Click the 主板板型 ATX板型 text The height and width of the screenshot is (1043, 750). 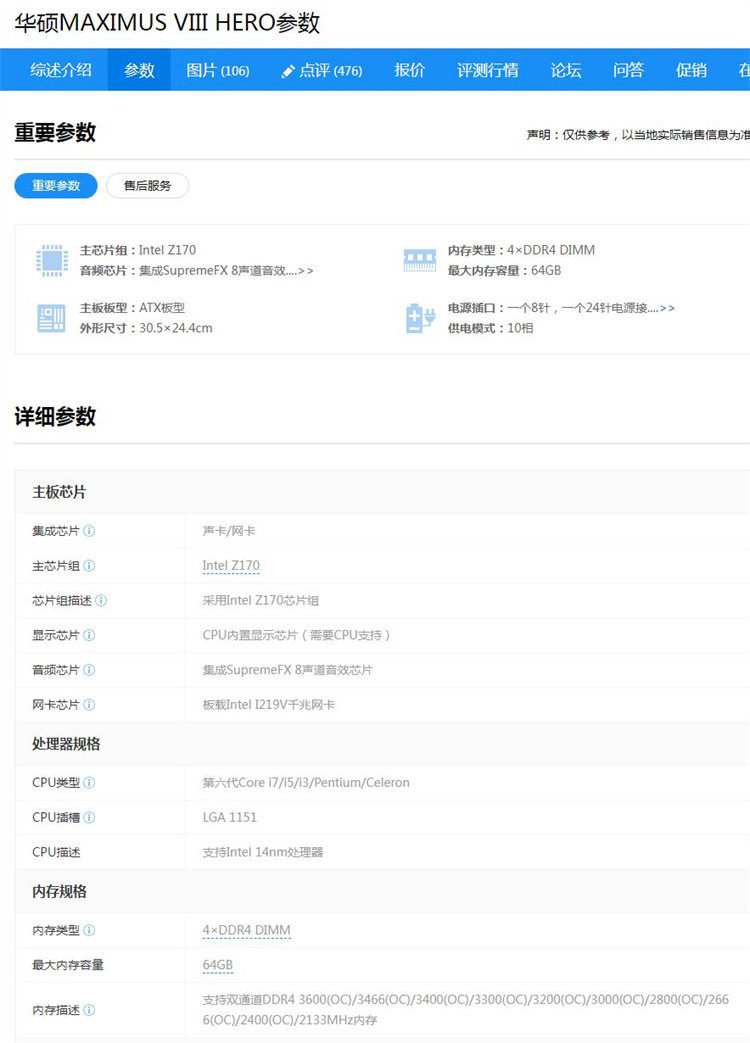132,308
